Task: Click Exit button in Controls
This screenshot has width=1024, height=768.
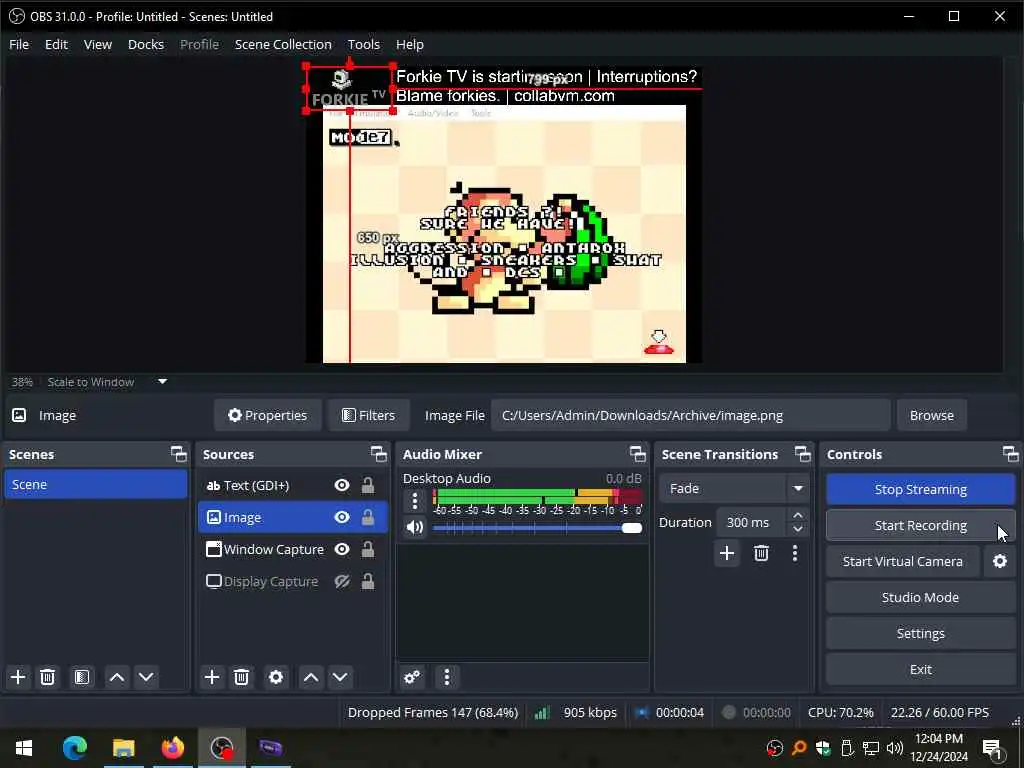Action: click(x=921, y=669)
